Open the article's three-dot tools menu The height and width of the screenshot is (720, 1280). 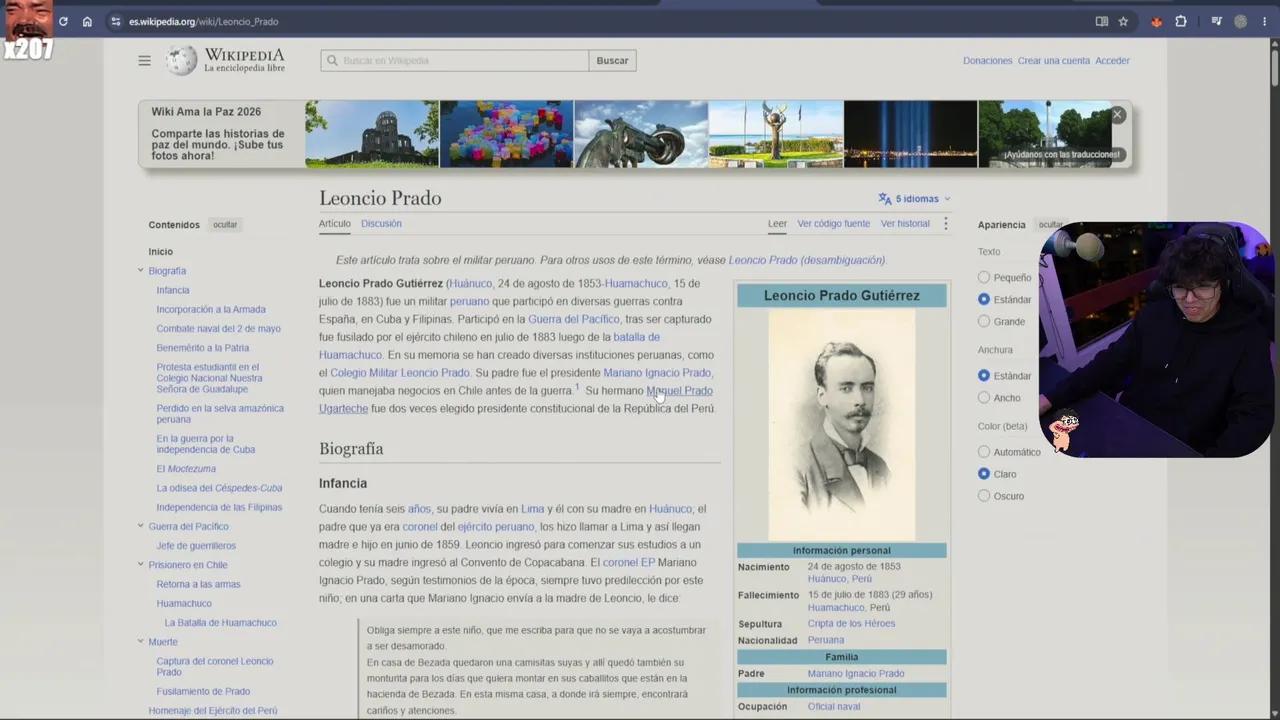945,224
